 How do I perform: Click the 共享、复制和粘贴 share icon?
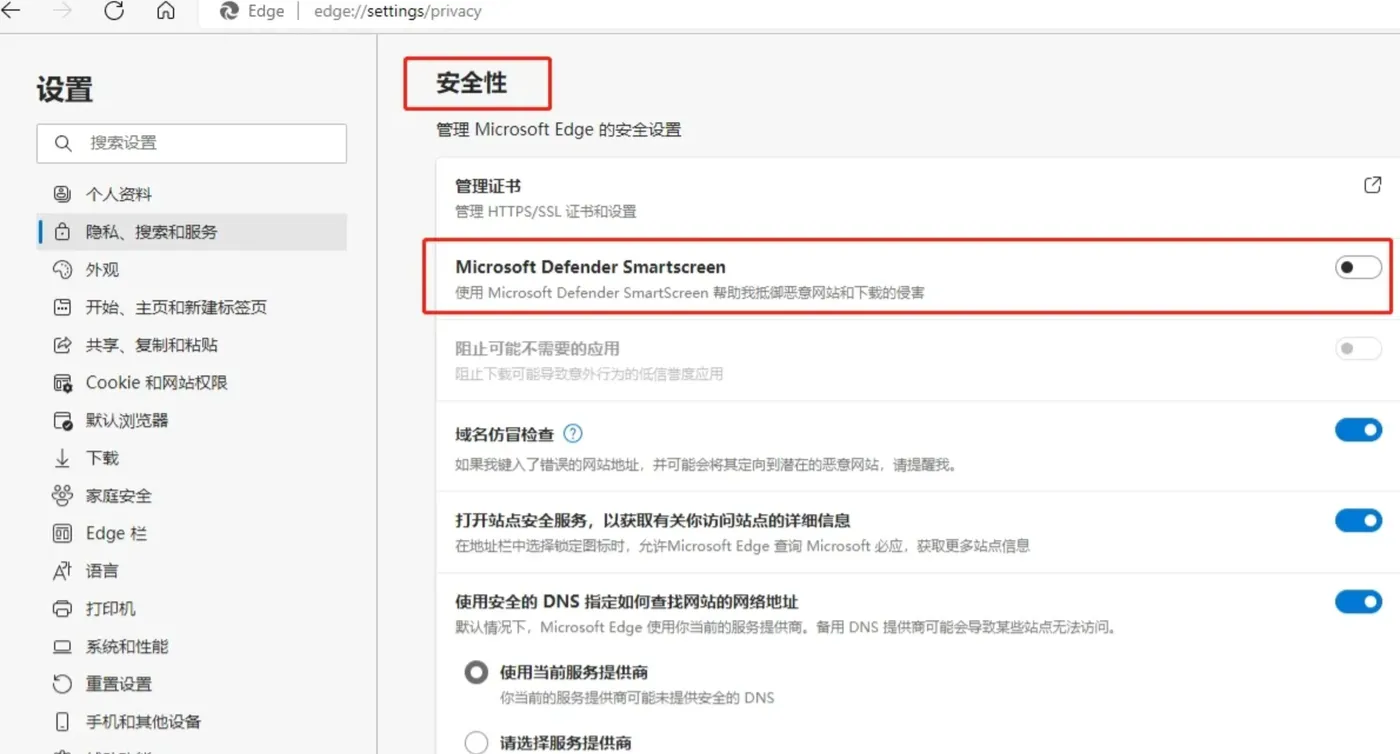[x=62, y=345]
